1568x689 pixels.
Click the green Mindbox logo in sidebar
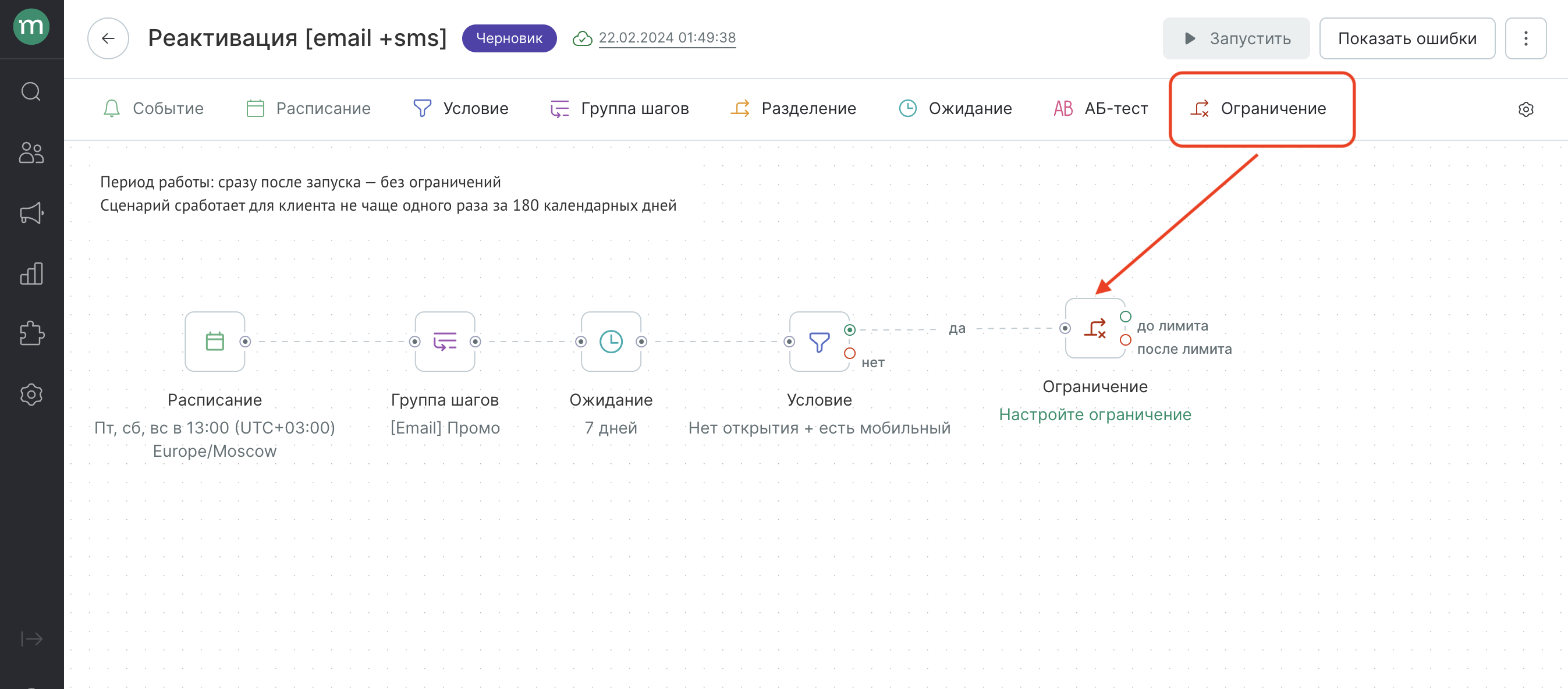click(x=31, y=27)
